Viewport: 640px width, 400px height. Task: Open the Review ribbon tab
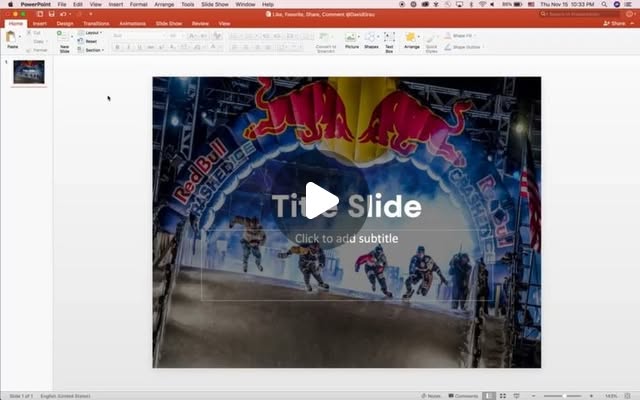click(x=200, y=24)
